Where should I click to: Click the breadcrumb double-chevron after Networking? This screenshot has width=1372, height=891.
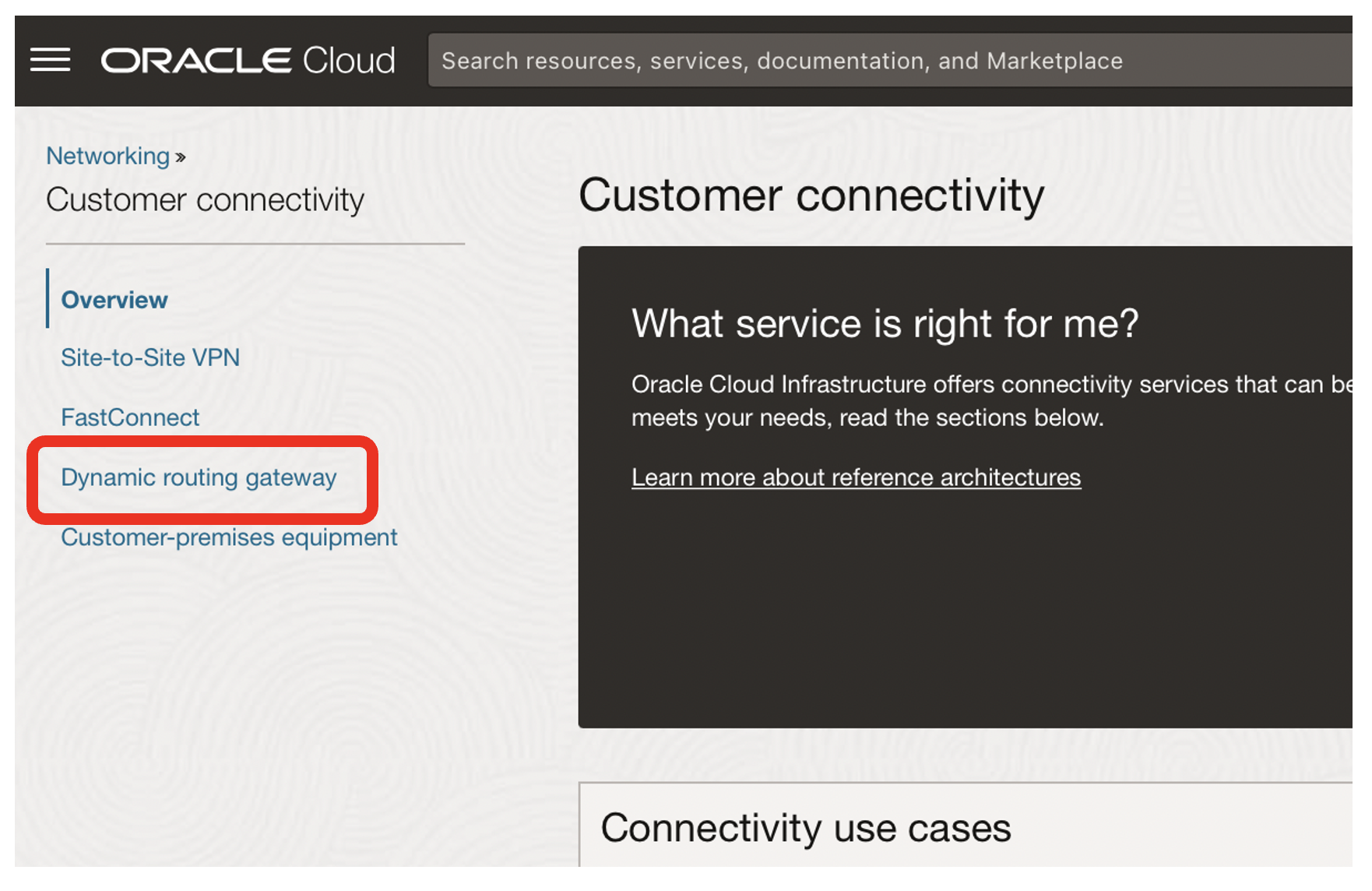[x=181, y=157]
